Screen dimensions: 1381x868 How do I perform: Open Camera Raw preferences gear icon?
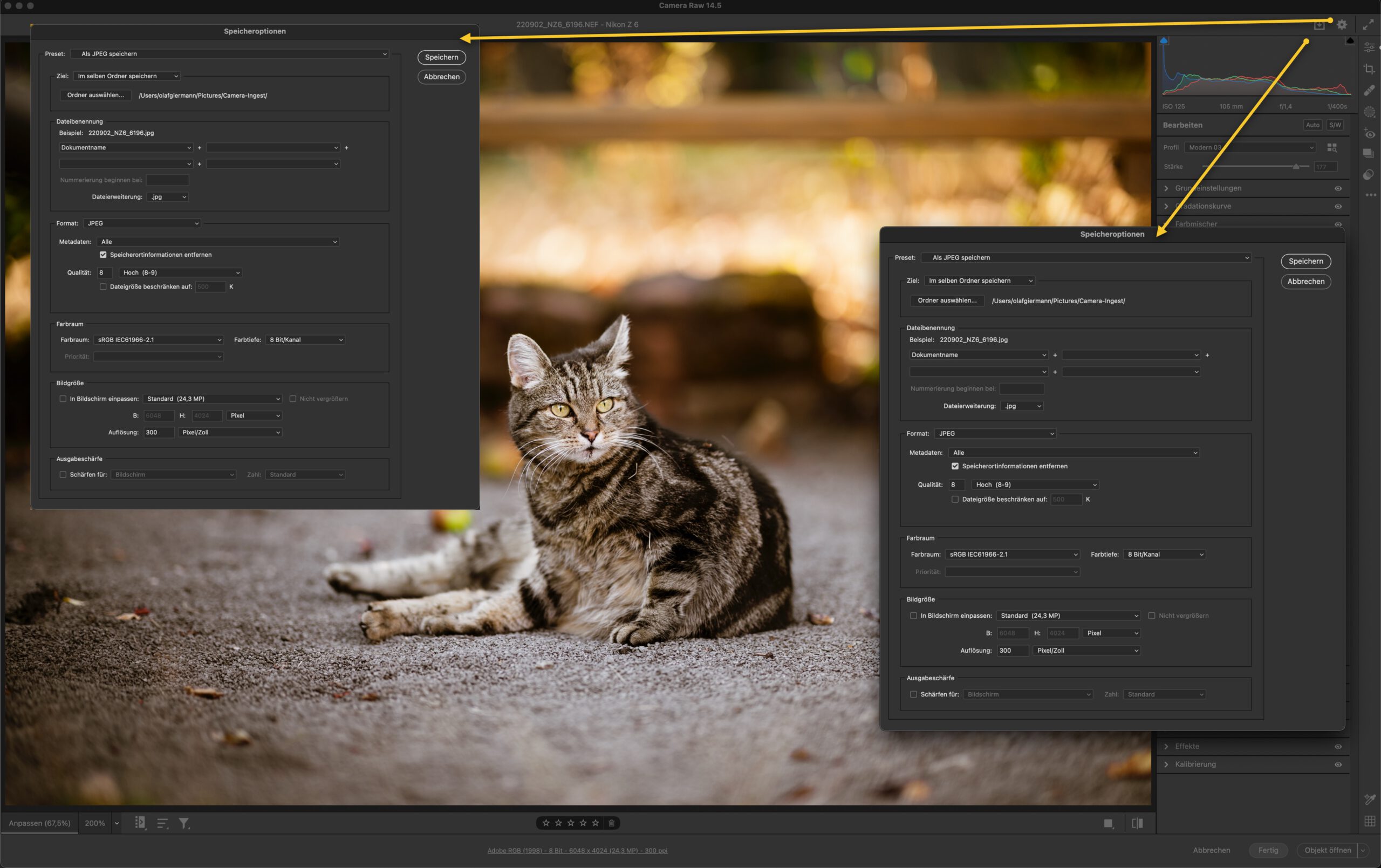coord(1342,25)
